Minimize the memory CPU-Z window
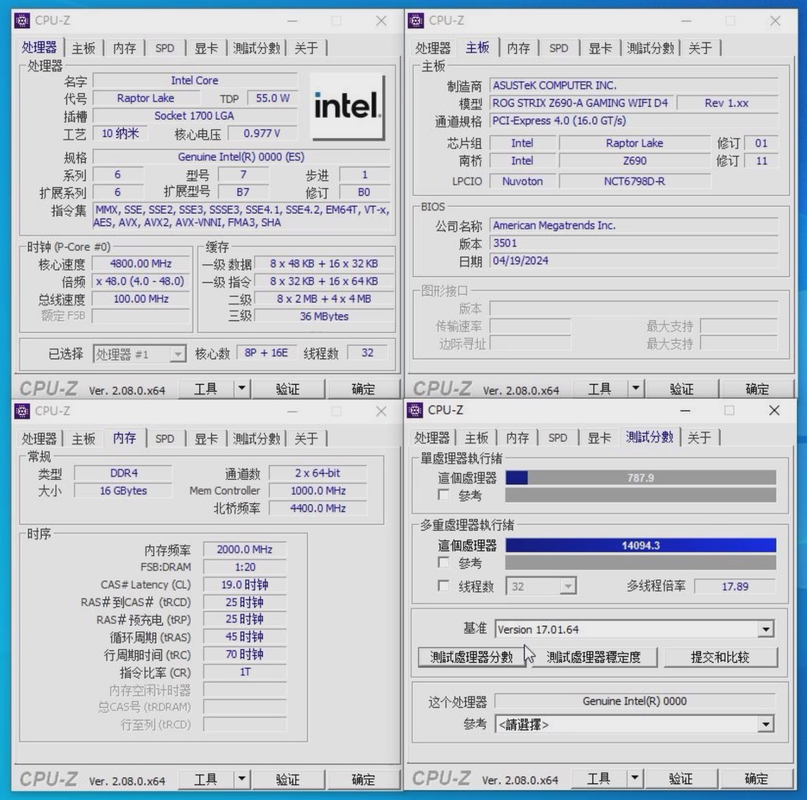This screenshot has width=807, height=800. 292,411
